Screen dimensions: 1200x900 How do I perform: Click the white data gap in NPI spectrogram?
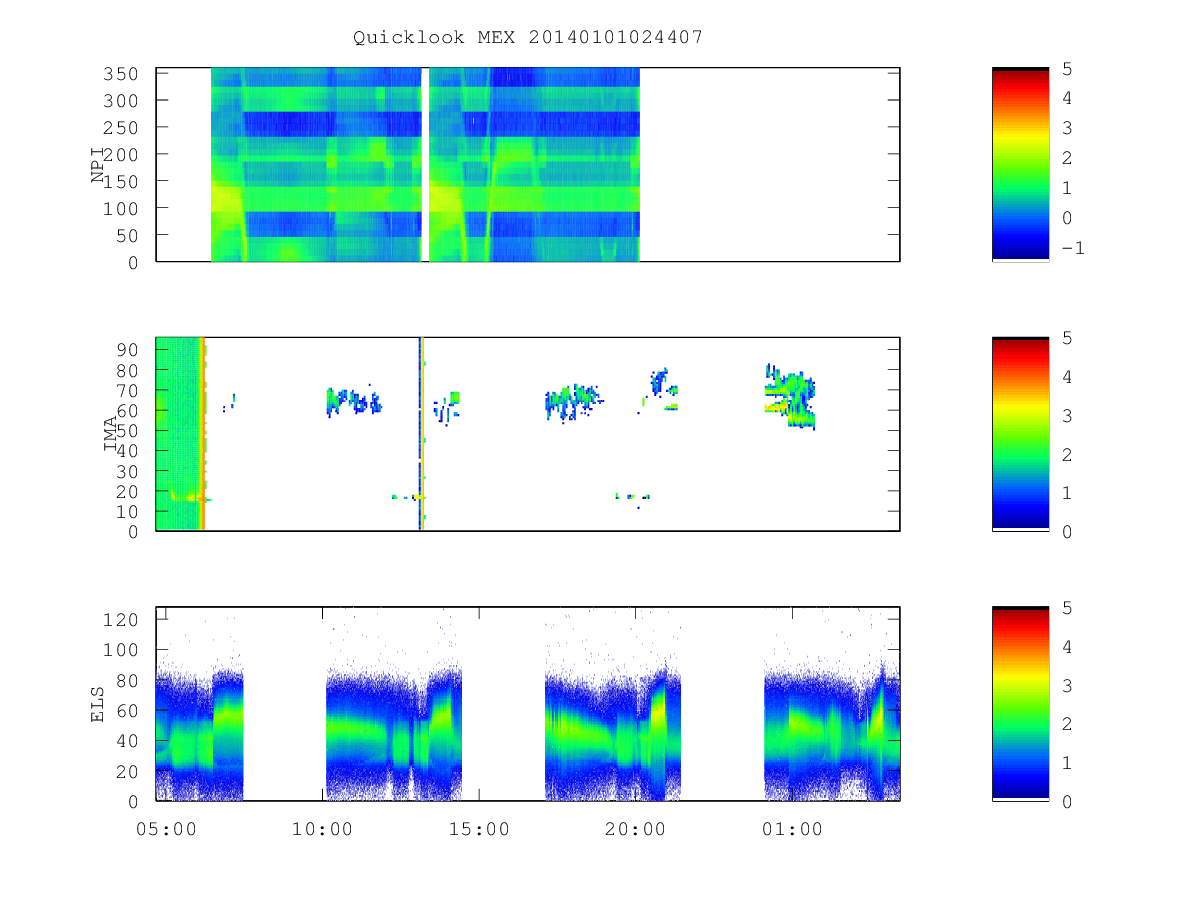[x=425, y=165]
